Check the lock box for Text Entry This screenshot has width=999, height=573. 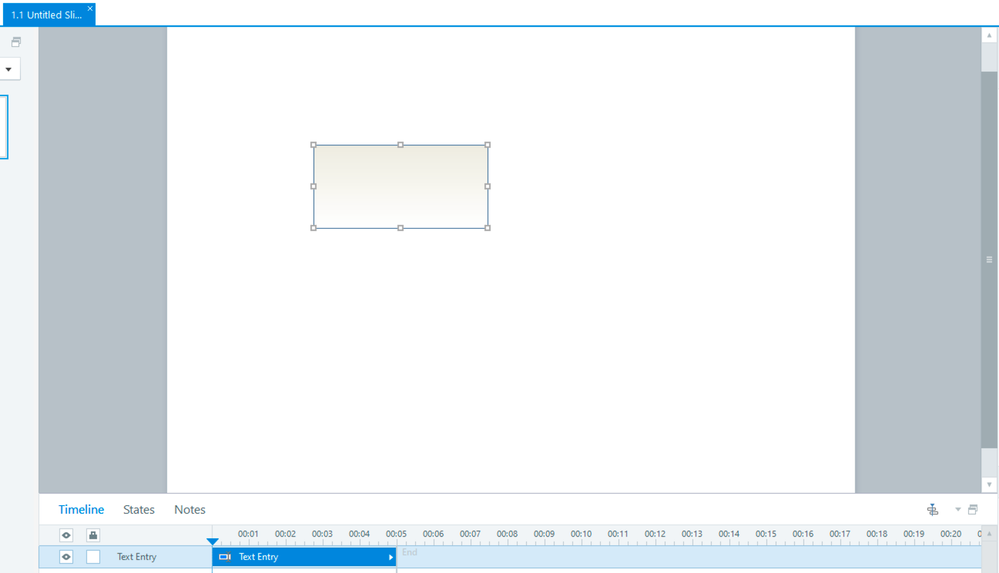click(x=93, y=556)
